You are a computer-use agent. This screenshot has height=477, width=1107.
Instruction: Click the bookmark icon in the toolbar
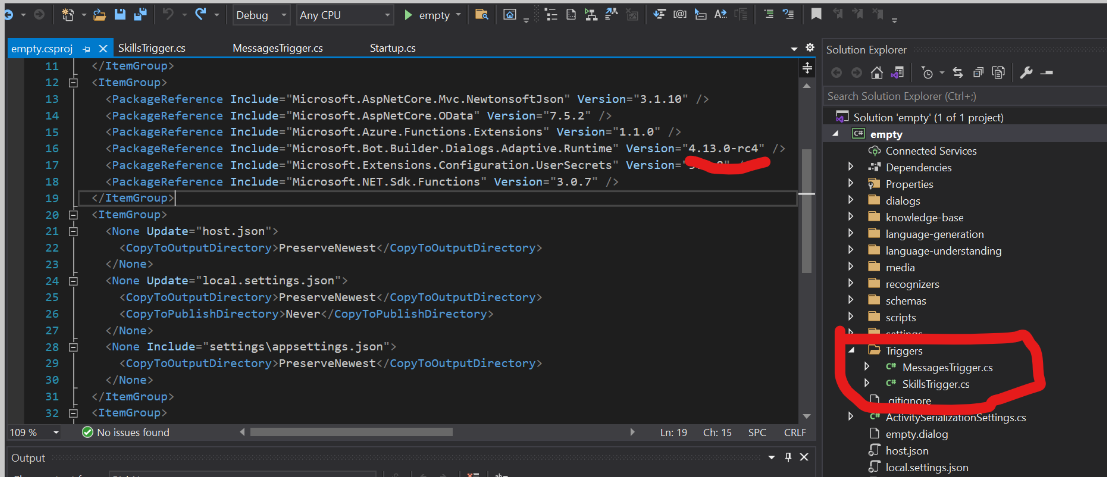pyautogui.click(x=816, y=14)
